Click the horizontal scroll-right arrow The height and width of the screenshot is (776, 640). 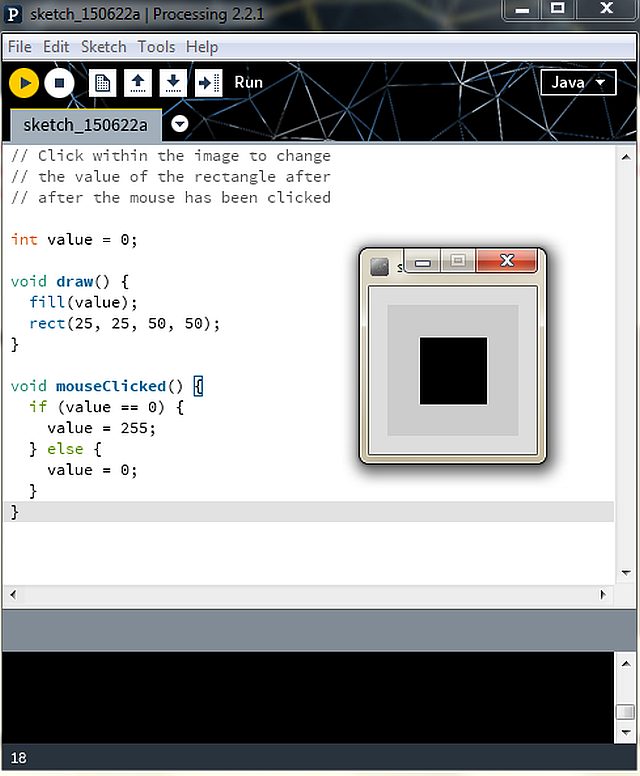tap(602, 594)
